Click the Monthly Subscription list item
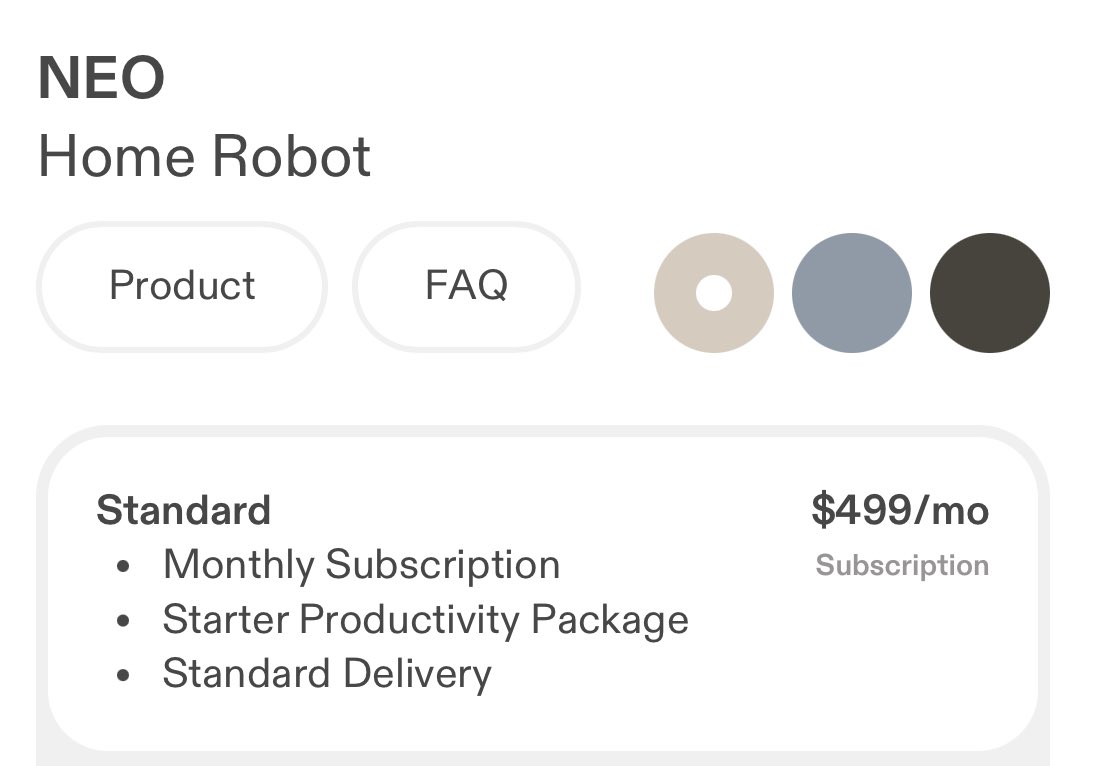1094x766 pixels. [x=361, y=565]
